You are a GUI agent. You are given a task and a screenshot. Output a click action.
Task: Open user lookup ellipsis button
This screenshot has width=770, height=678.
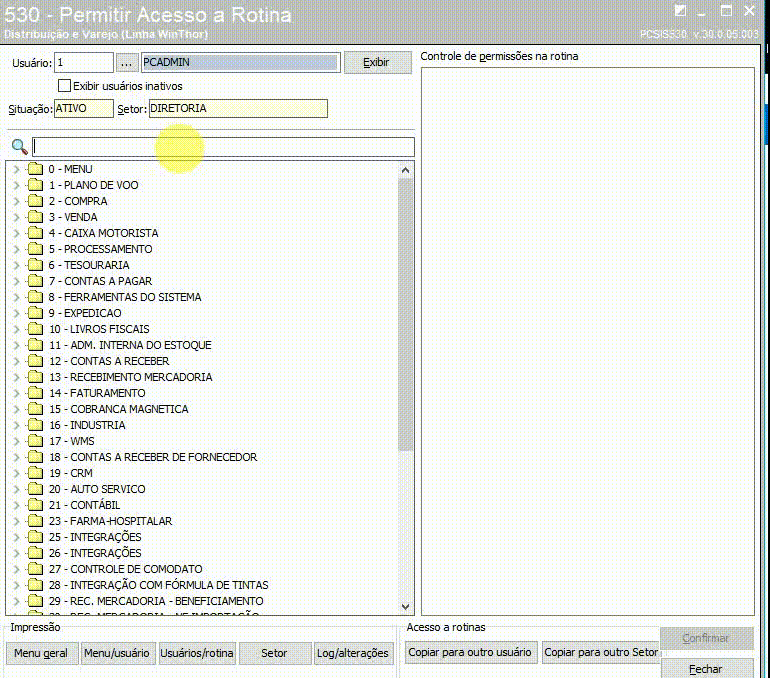click(126, 63)
